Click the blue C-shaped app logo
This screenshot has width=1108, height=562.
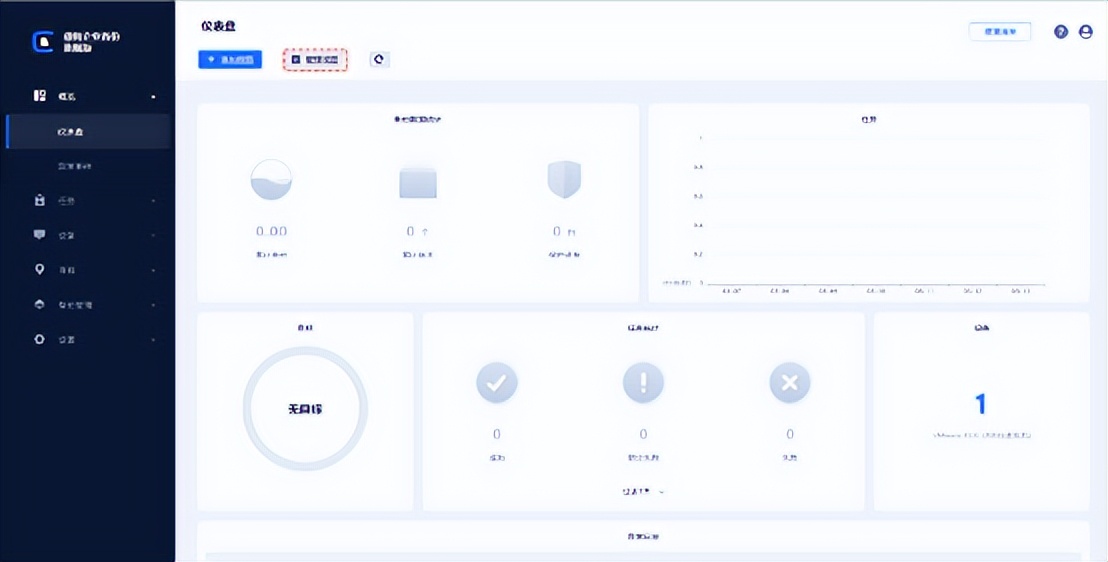click(43, 42)
